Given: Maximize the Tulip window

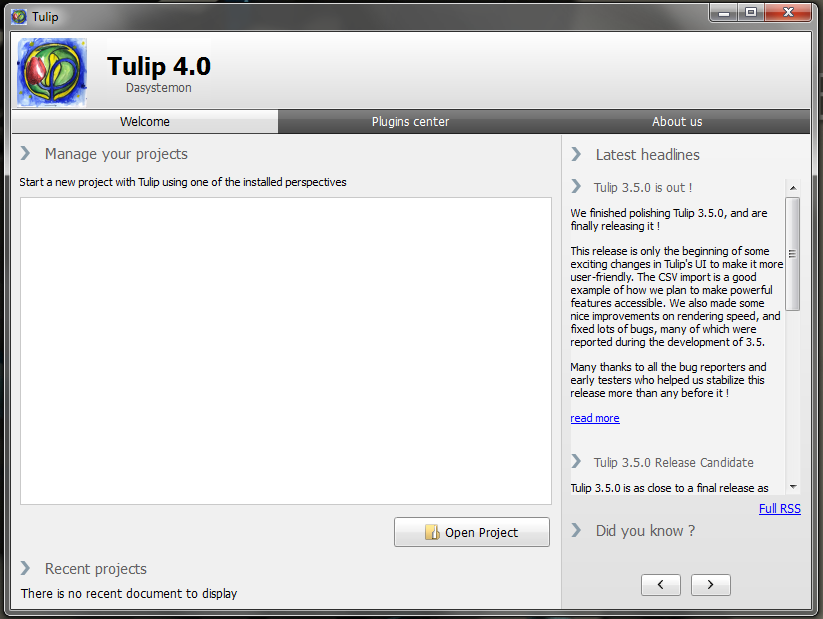Looking at the screenshot, I should [x=751, y=13].
